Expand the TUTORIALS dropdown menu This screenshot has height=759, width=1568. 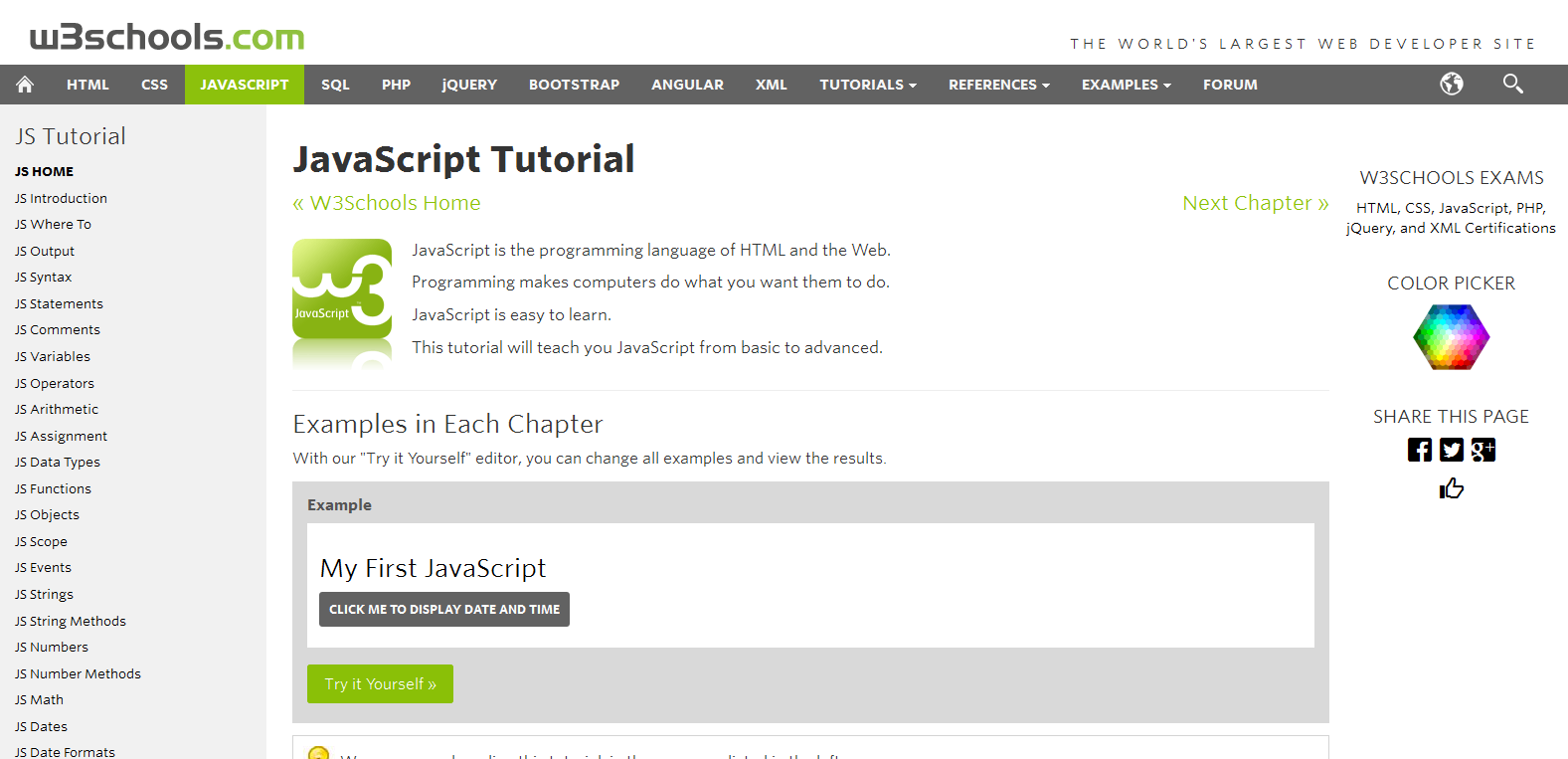click(x=868, y=85)
